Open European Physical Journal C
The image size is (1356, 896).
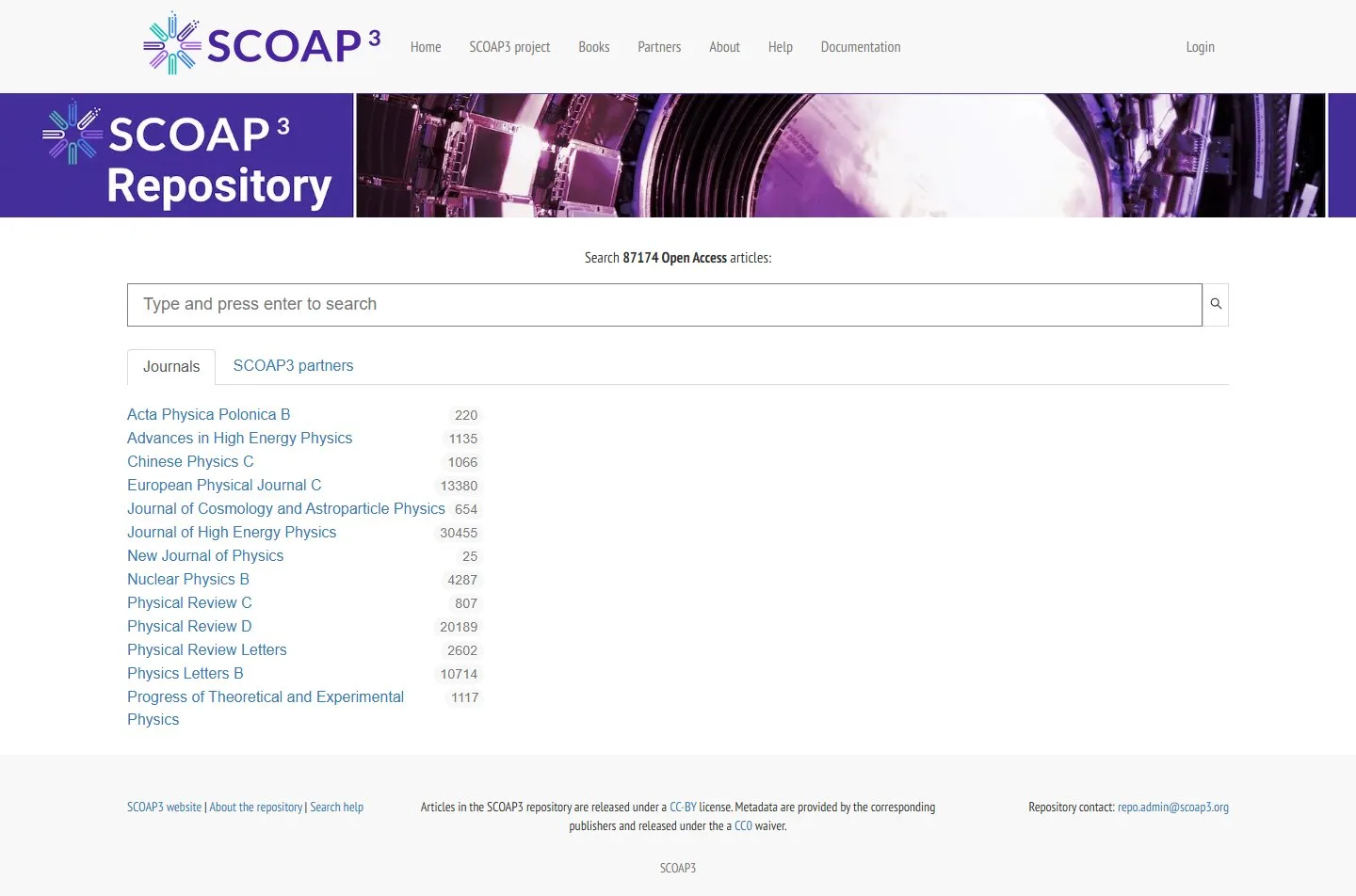click(x=224, y=486)
